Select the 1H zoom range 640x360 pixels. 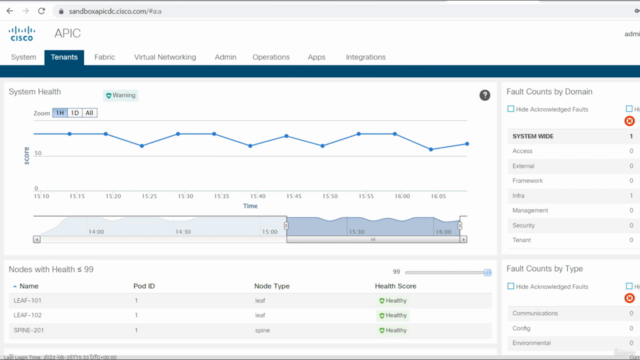tap(60, 113)
